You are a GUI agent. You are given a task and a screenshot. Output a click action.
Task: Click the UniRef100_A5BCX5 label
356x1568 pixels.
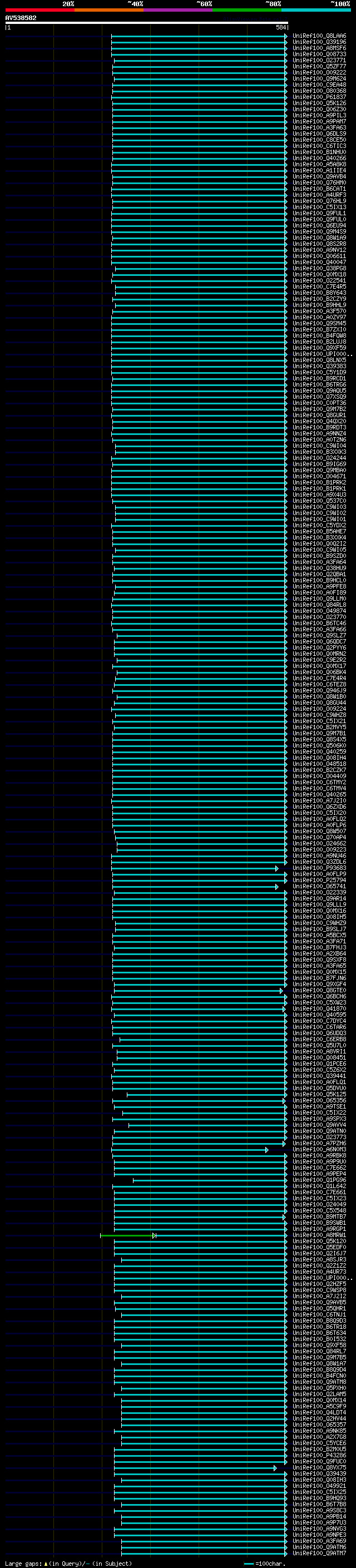pos(319,935)
